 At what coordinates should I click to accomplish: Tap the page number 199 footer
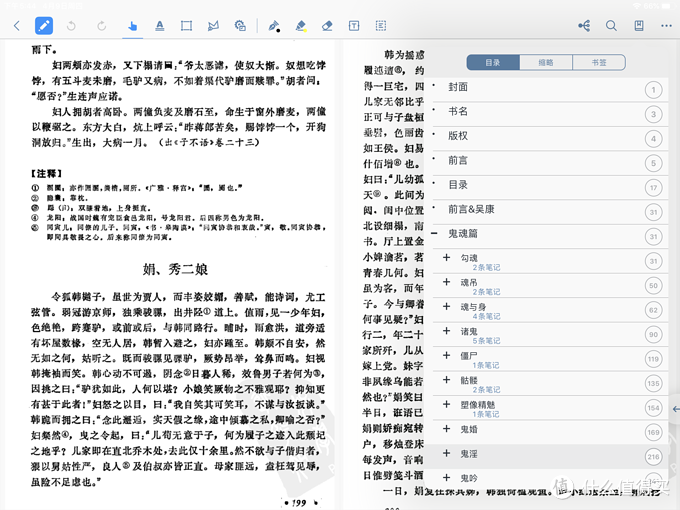tap(300, 503)
